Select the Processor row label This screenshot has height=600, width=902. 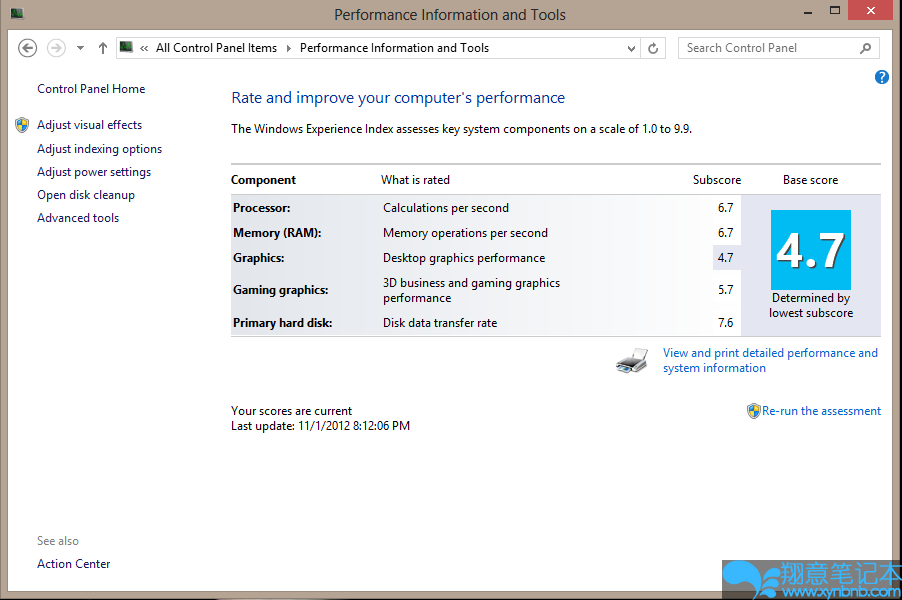click(262, 208)
